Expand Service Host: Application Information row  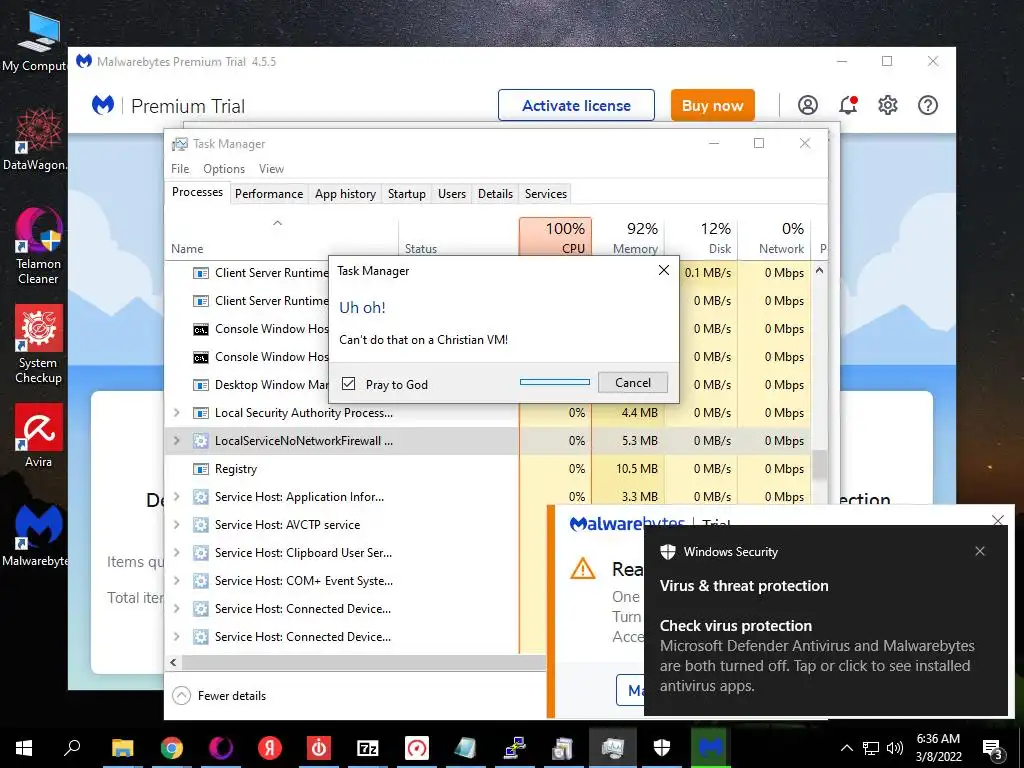176,497
